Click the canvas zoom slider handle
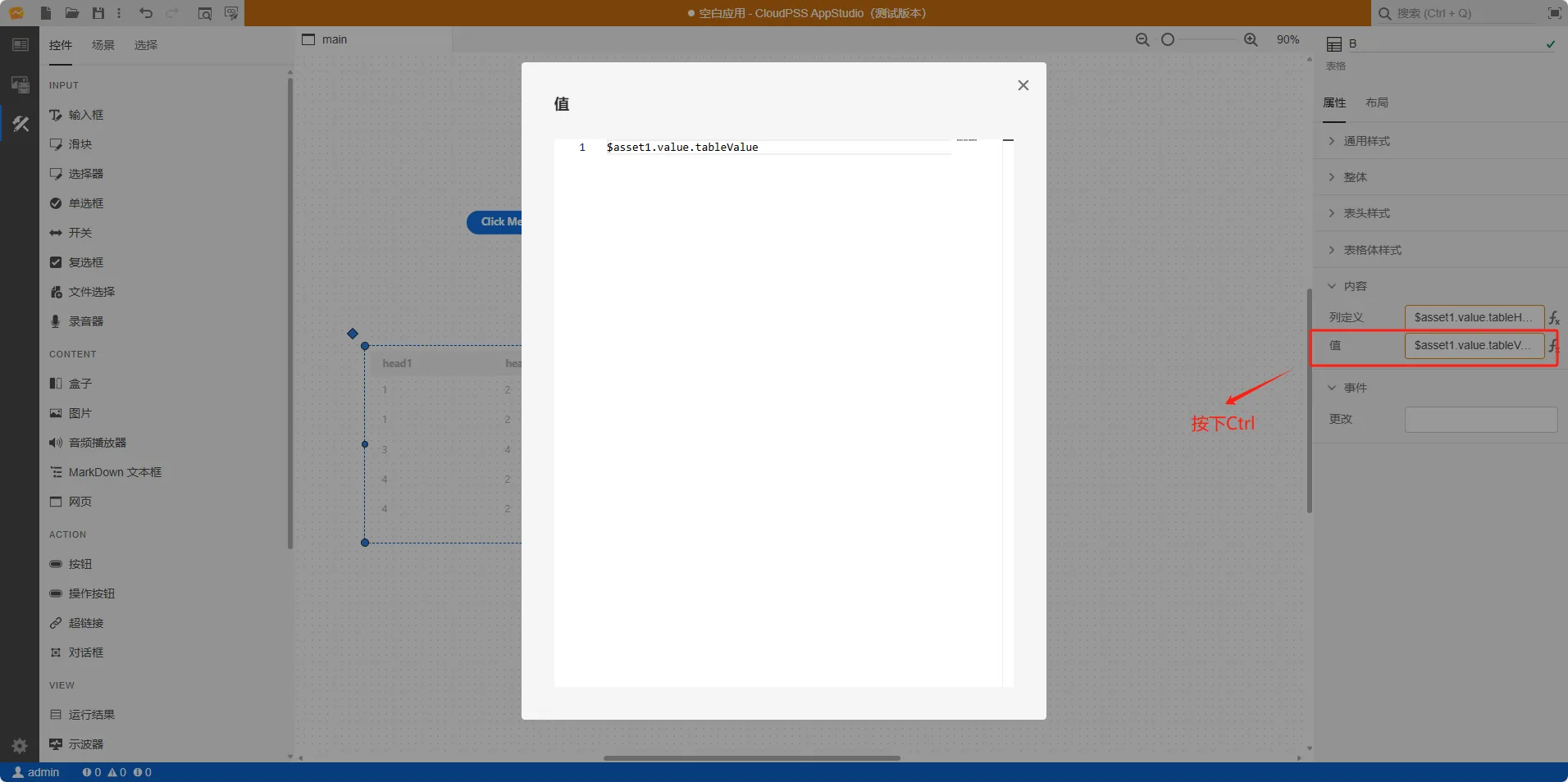Screen dimensions: 1568x782 pos(1168,39)
